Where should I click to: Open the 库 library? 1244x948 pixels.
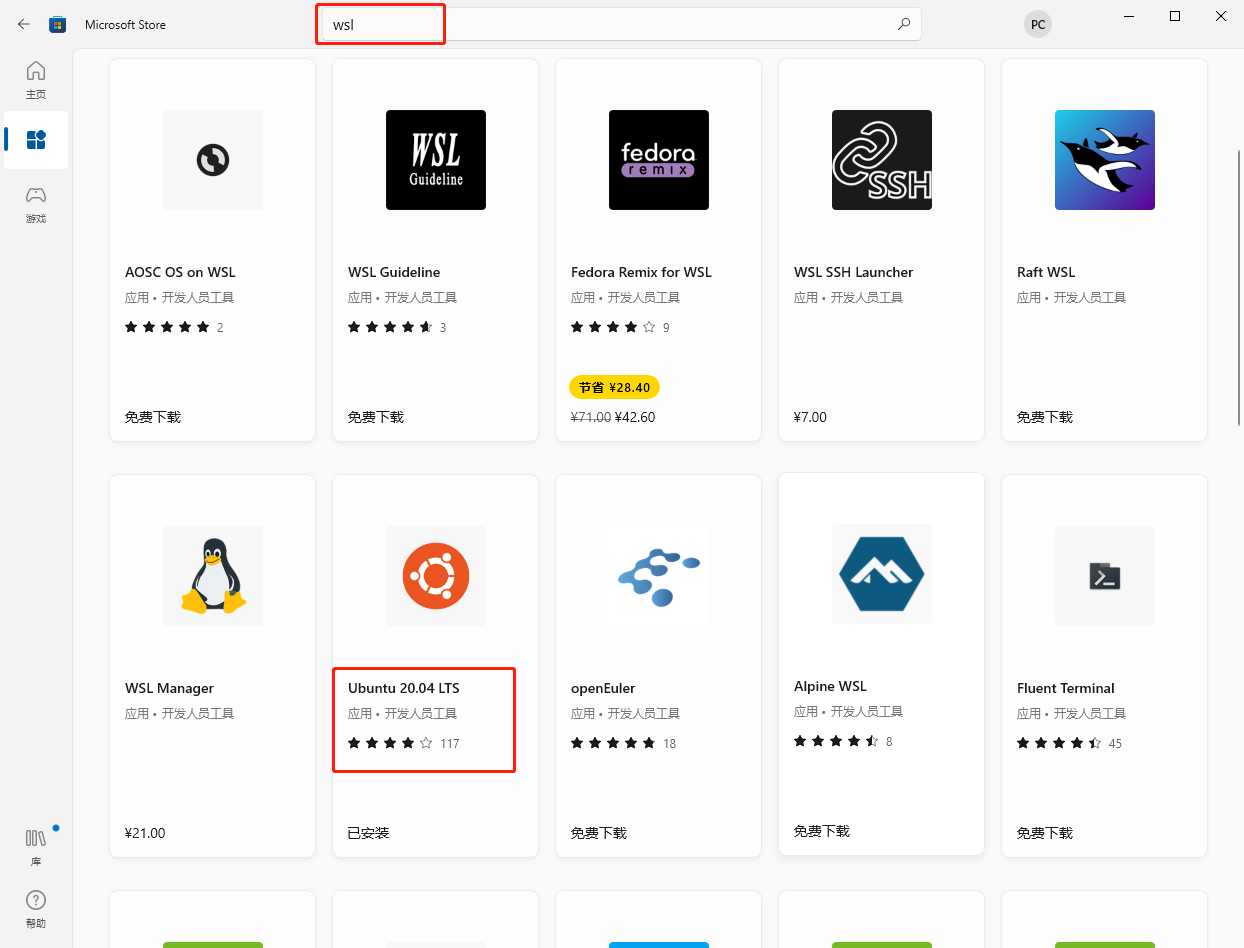[x=36, y=848]
